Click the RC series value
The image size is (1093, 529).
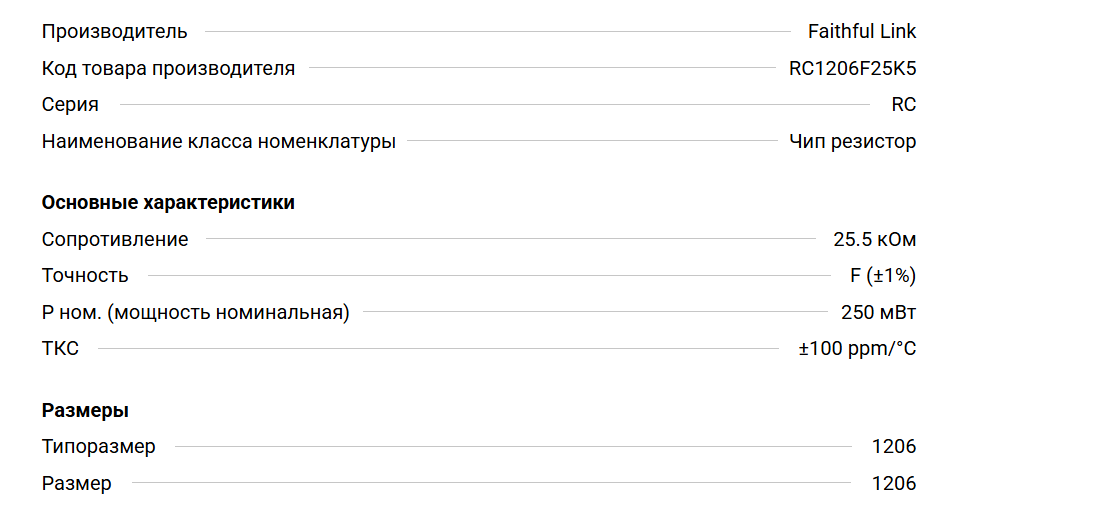903,105
